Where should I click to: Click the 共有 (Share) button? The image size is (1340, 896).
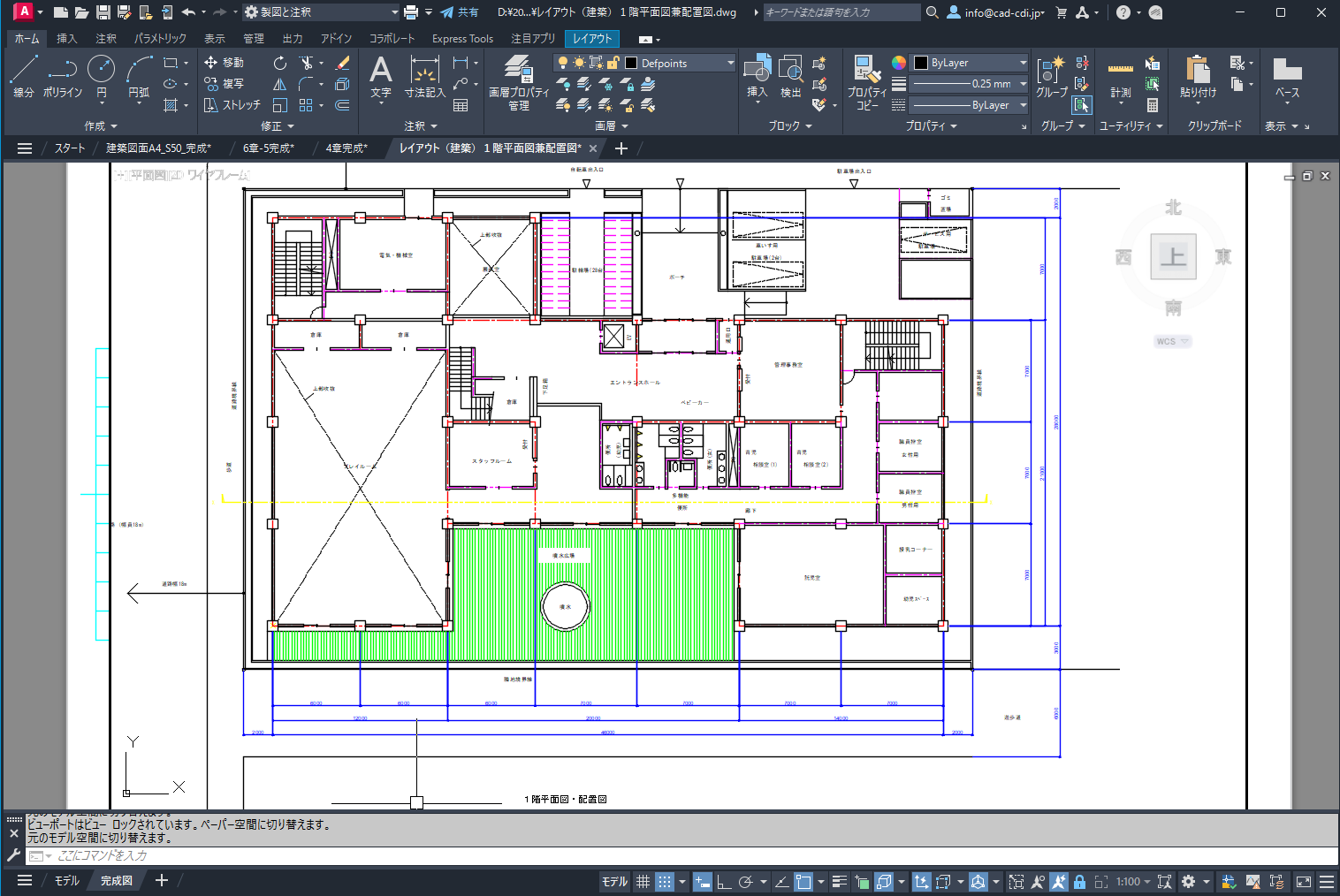[x=460, y=12]
